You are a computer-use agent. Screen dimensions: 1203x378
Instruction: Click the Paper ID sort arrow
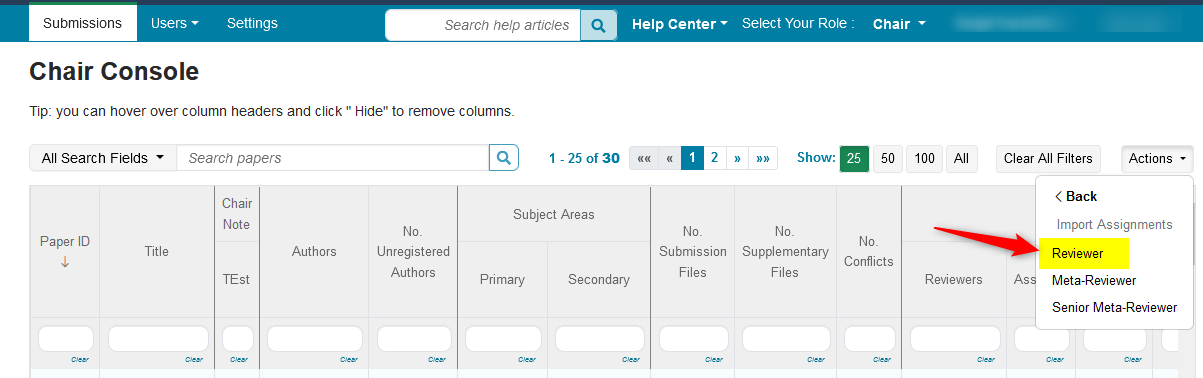[x=65, y=262]
